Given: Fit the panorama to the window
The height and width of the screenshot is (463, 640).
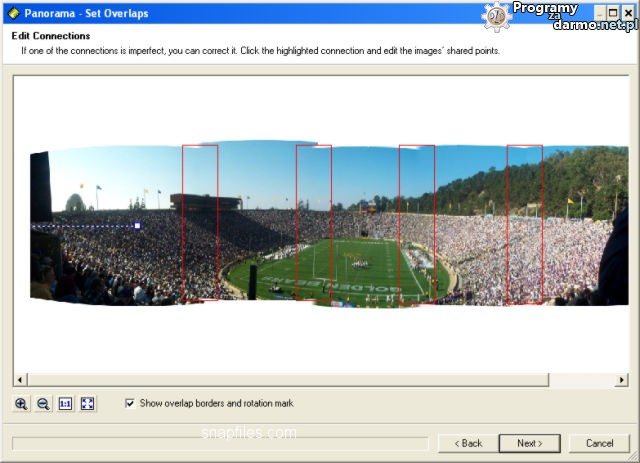Looking at the screenshot, I should pos(87,404).
